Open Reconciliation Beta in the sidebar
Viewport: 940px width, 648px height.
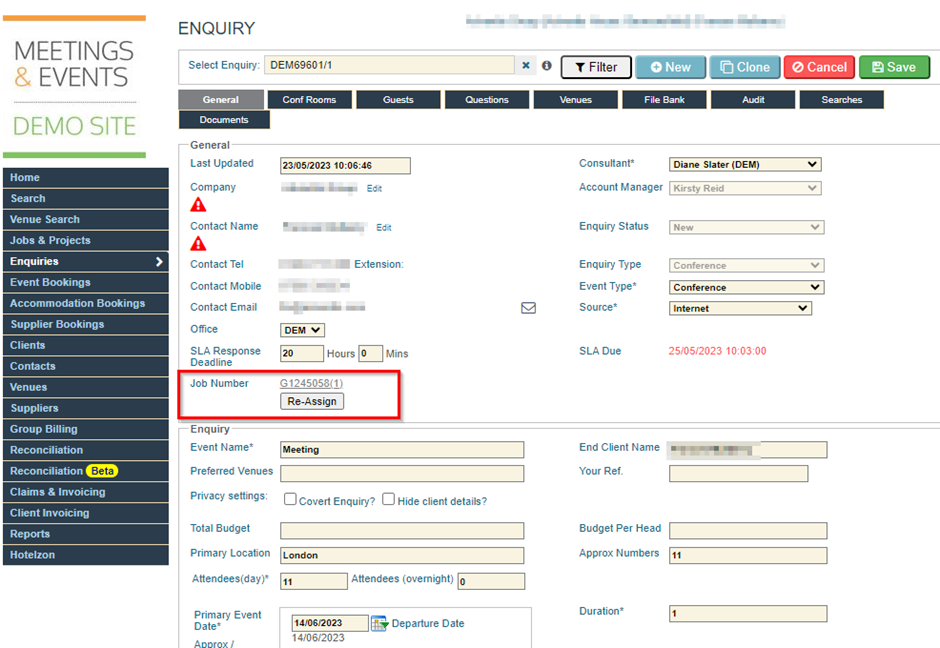click(86, 471)
